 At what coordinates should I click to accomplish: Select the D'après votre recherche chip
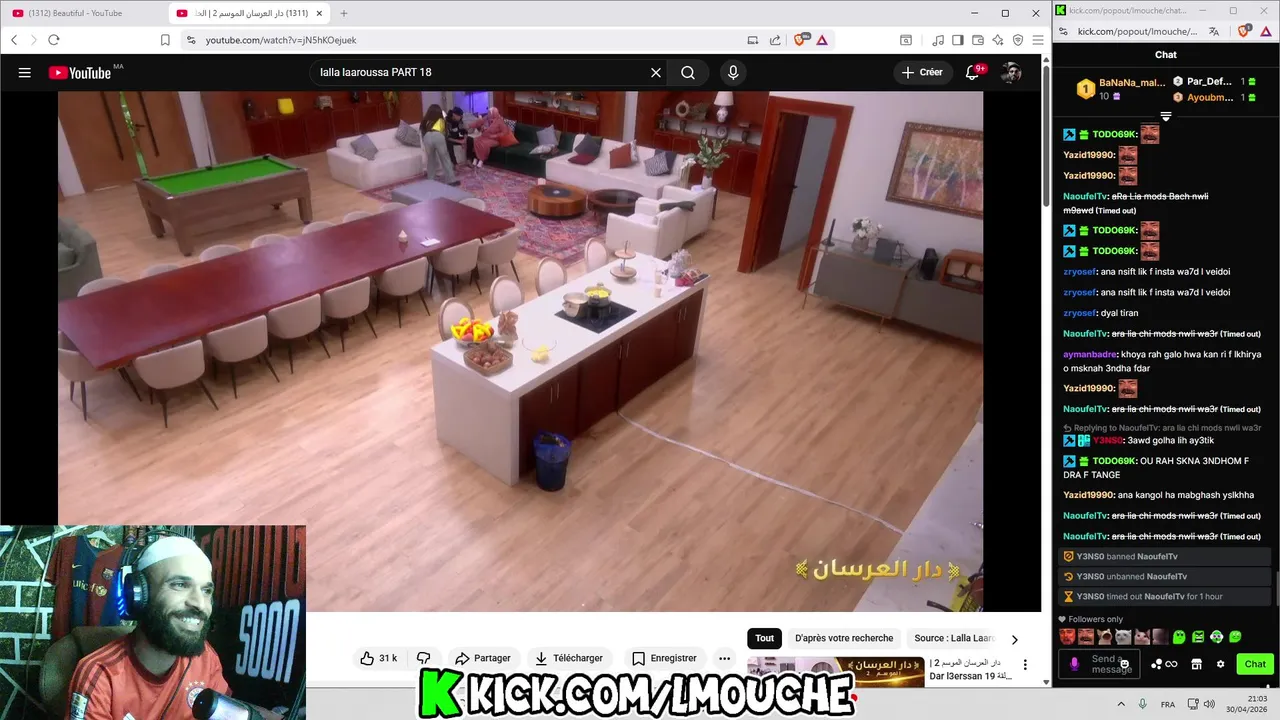pyautogui.click(x=844, y=638)
